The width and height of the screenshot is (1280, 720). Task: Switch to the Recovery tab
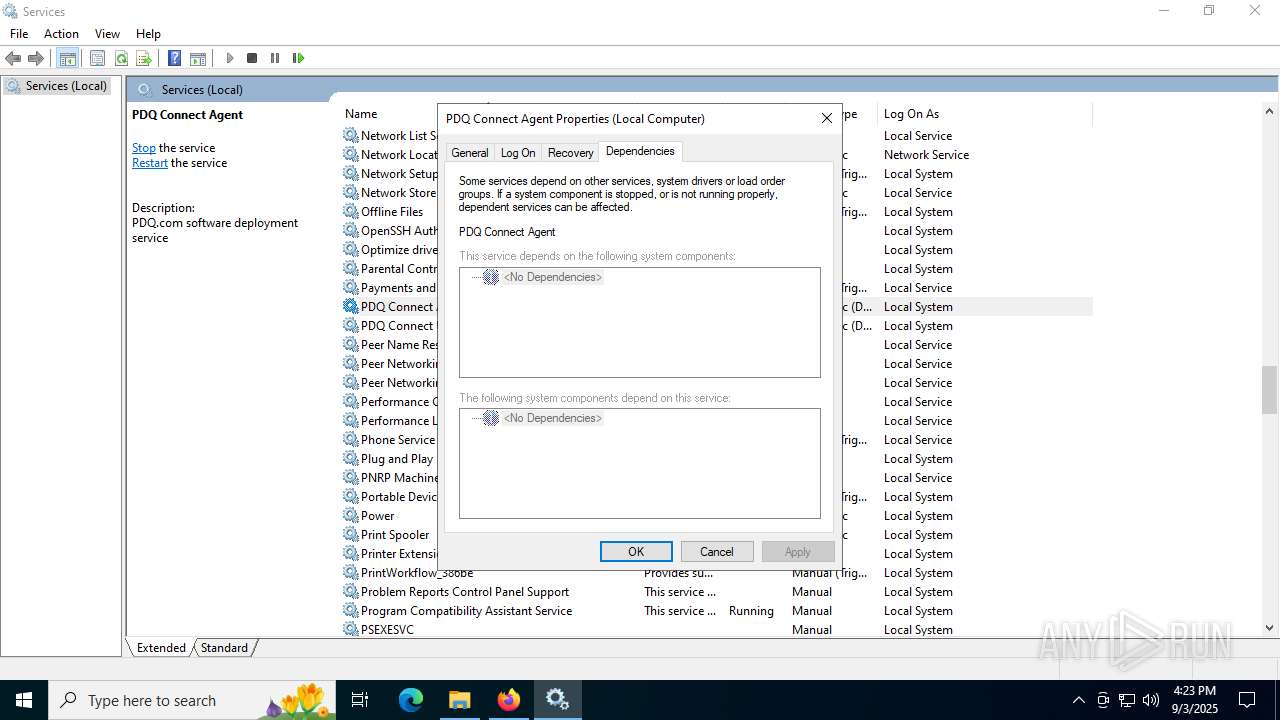[570, 153]
